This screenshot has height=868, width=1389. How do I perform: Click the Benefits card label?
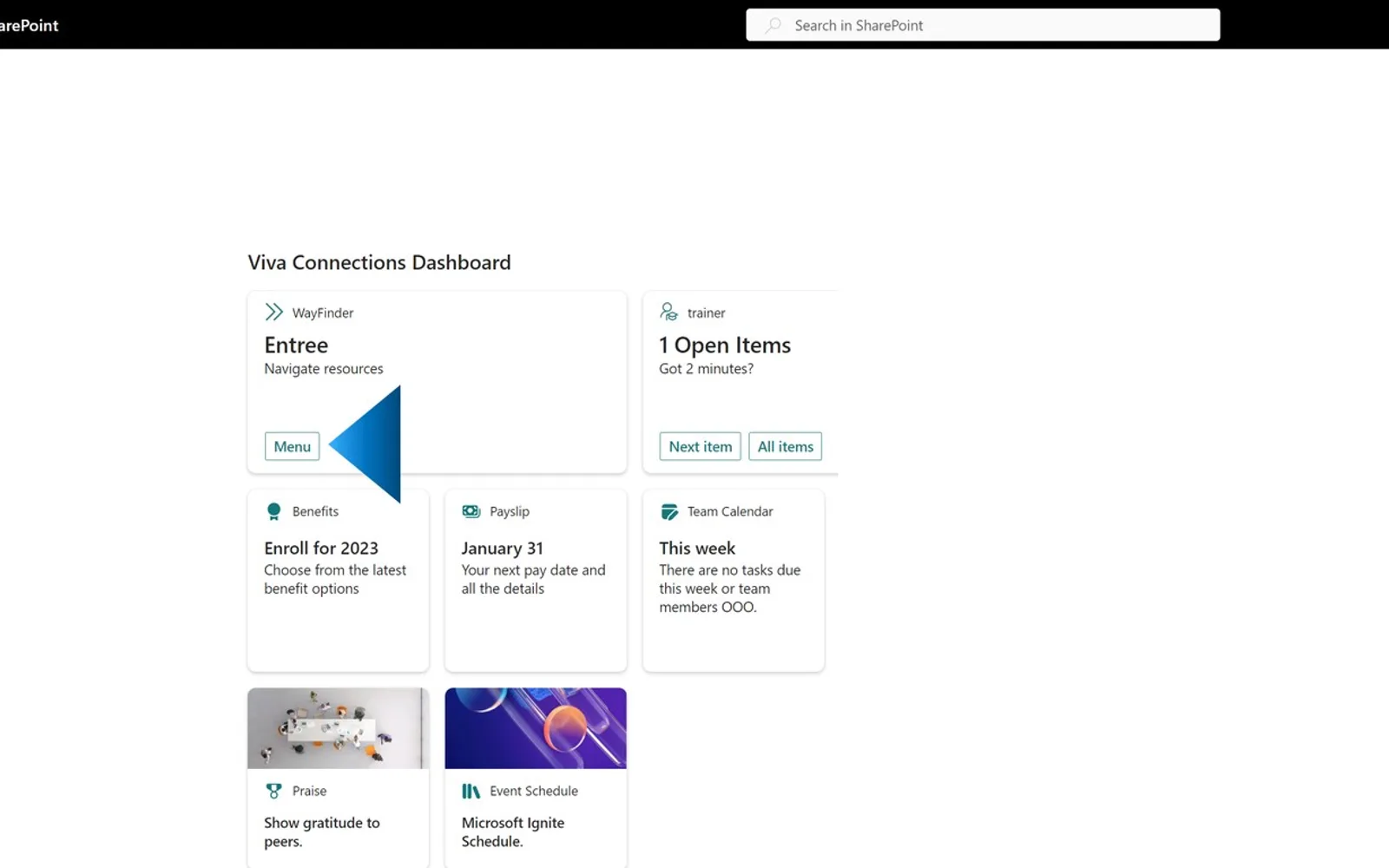[x=315, y=511]
